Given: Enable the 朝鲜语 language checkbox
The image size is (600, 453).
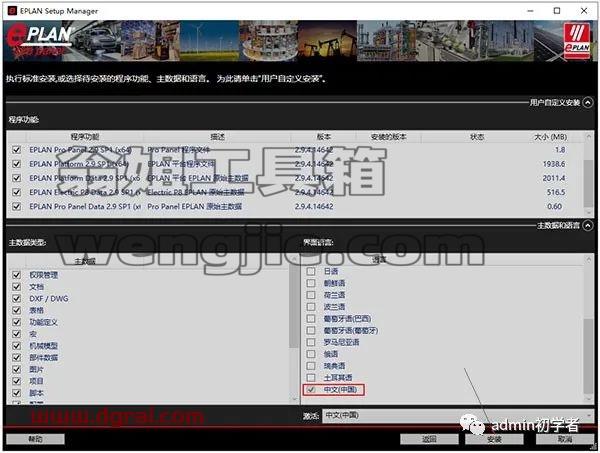Looking at the screenshot, I should [311, 283].
